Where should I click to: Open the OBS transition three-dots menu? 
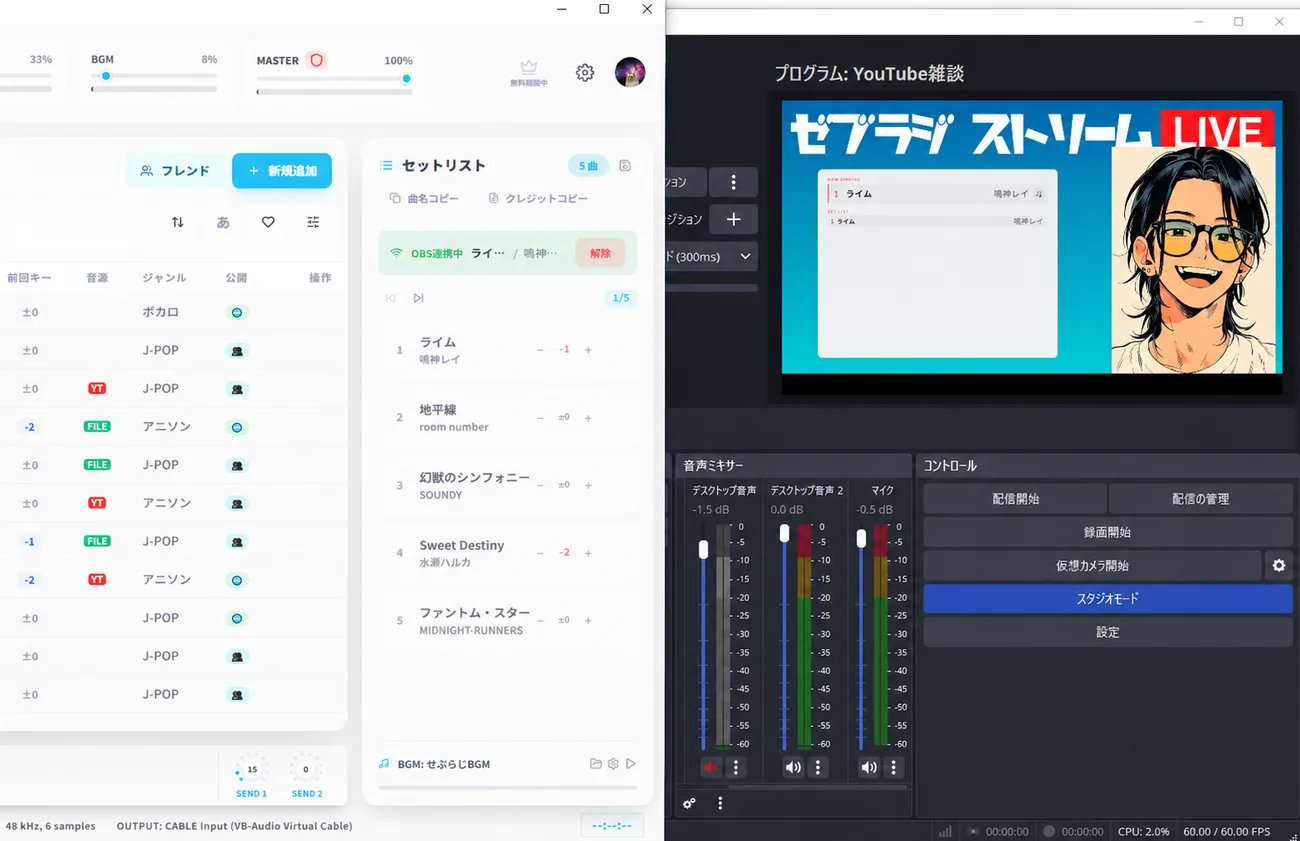[x=733, y=182]
